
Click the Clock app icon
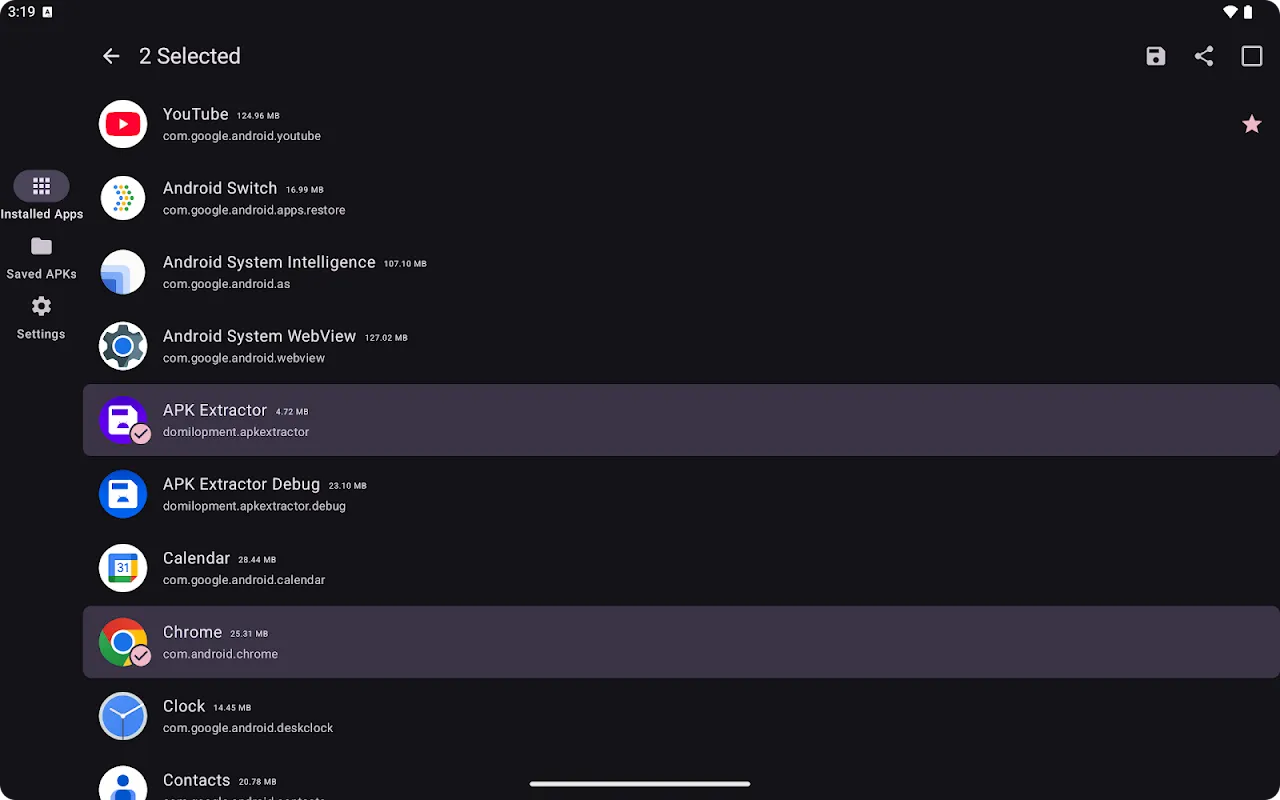point(122,716)
